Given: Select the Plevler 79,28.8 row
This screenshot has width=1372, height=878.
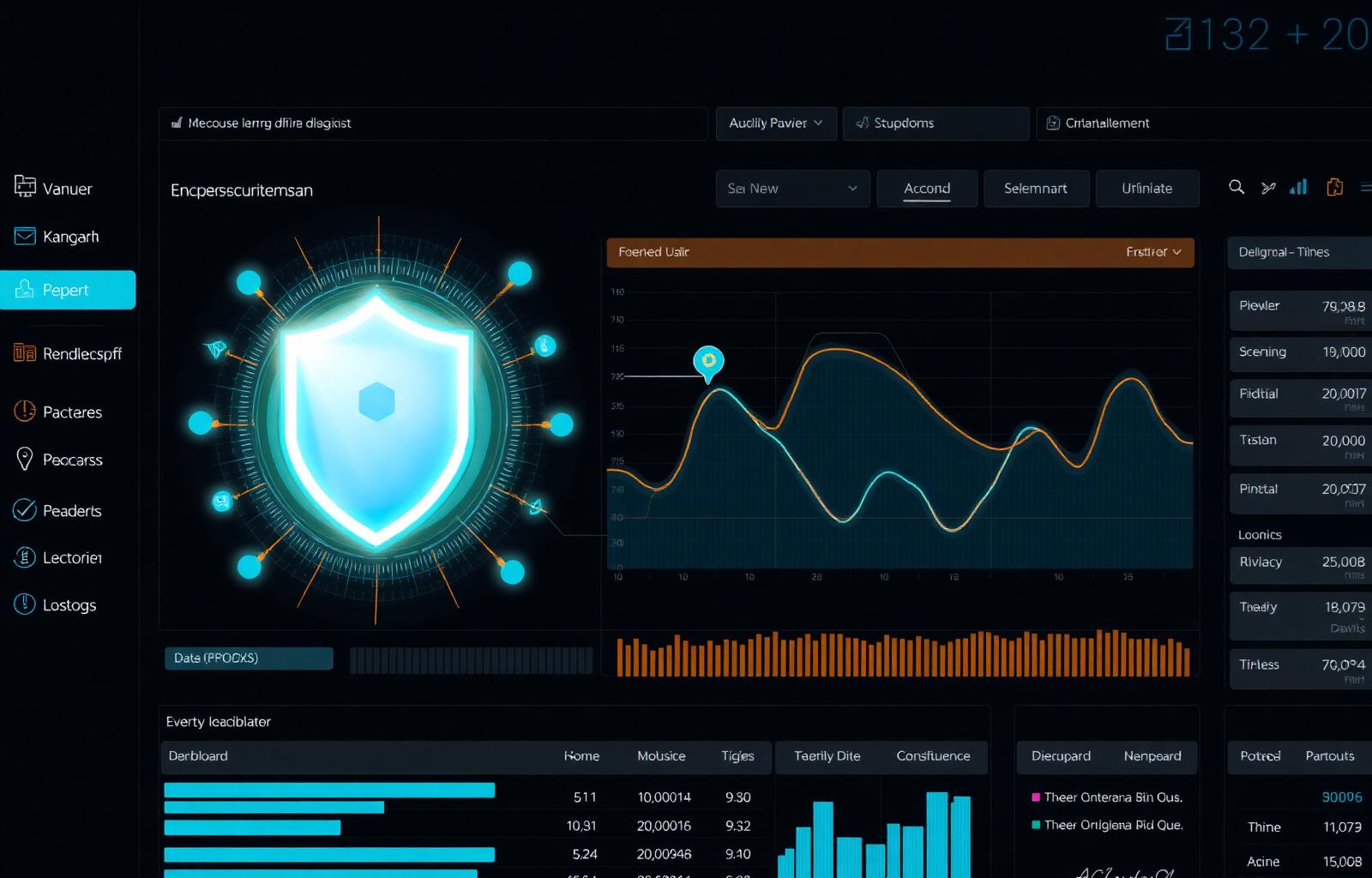Looking at the screenshot, I should coord(1301,310).
